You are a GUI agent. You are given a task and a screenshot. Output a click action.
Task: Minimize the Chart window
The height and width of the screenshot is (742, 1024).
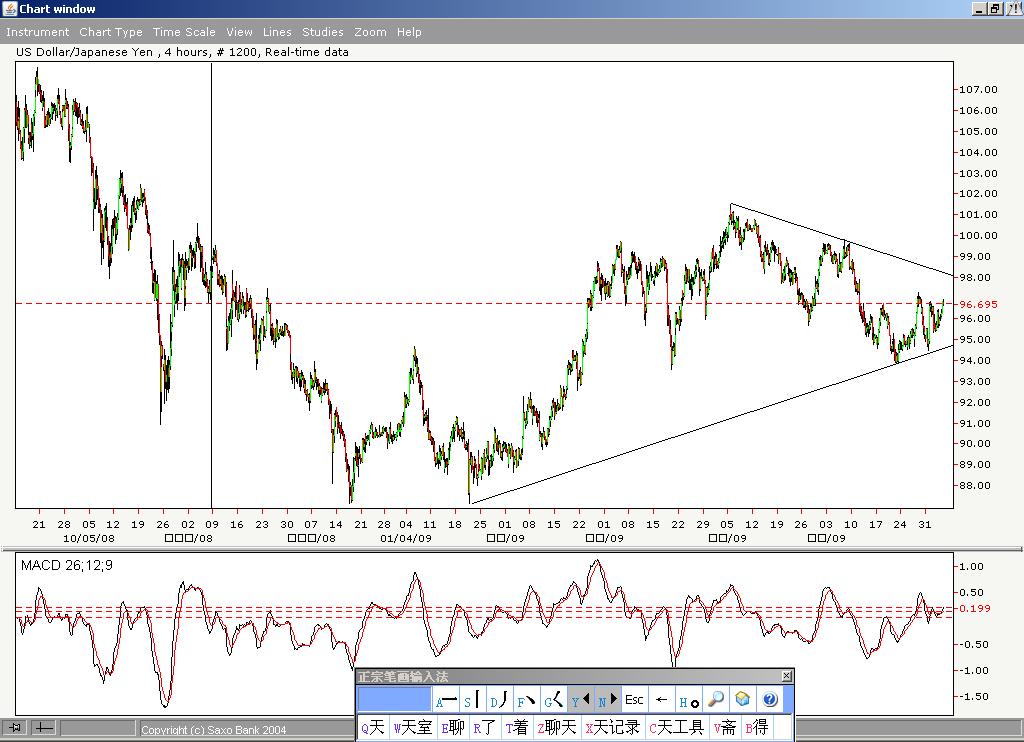click(978, 9)
